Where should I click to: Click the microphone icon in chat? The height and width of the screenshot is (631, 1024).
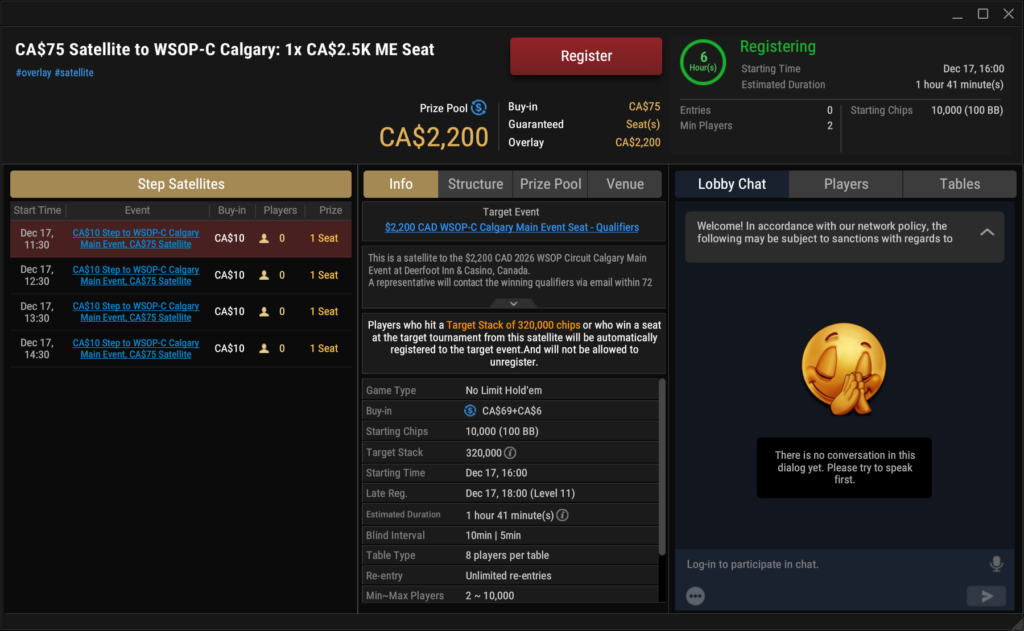[996, 564]
